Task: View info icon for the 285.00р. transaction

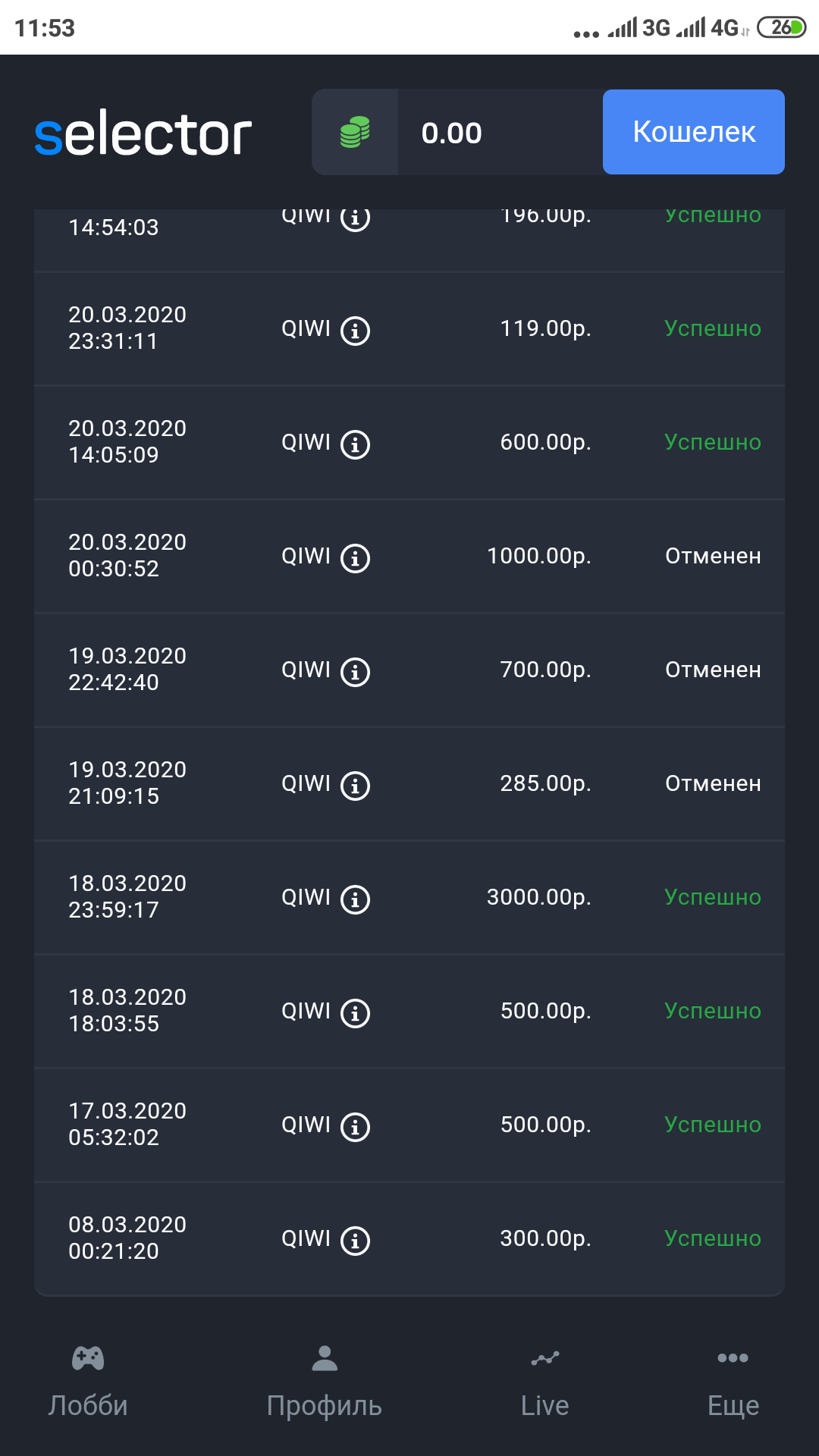Action: coord(355,786)
